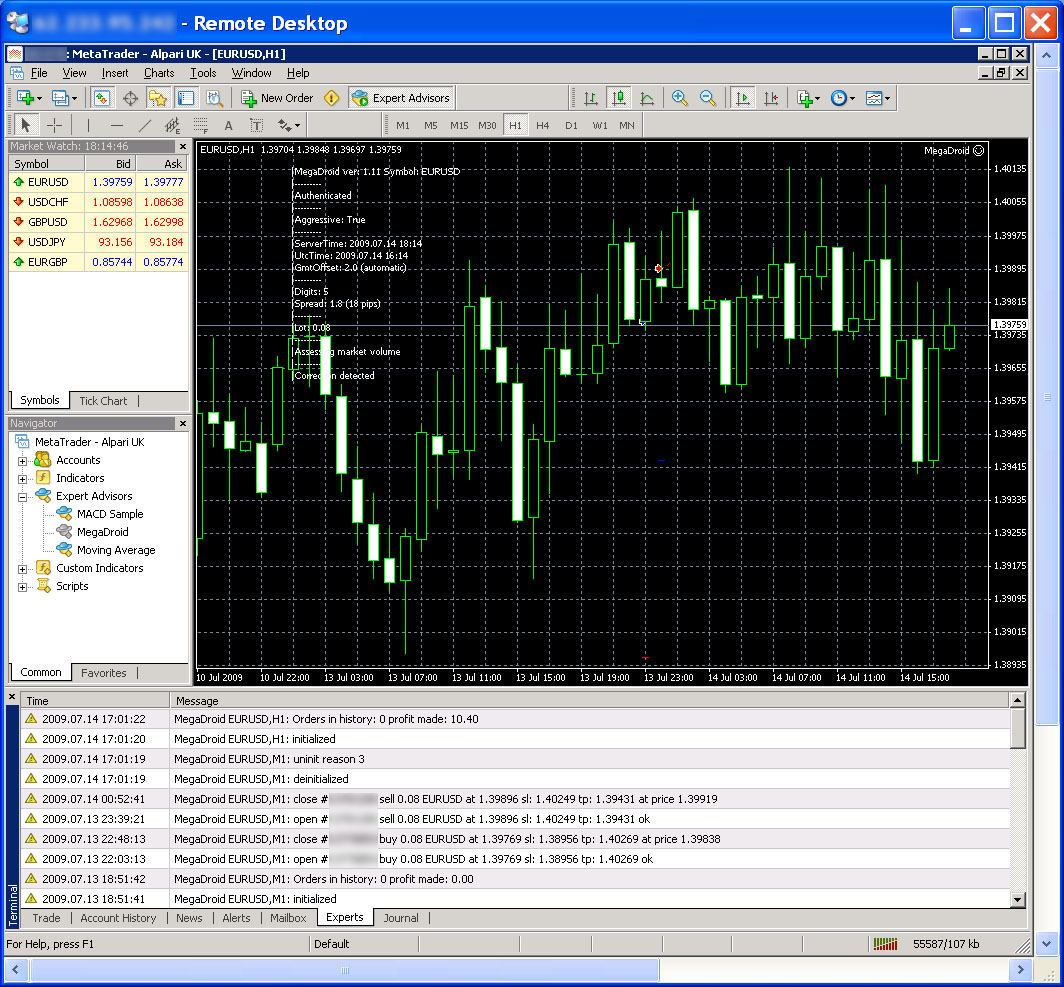Set timeframe to MN

click(627, 125)
